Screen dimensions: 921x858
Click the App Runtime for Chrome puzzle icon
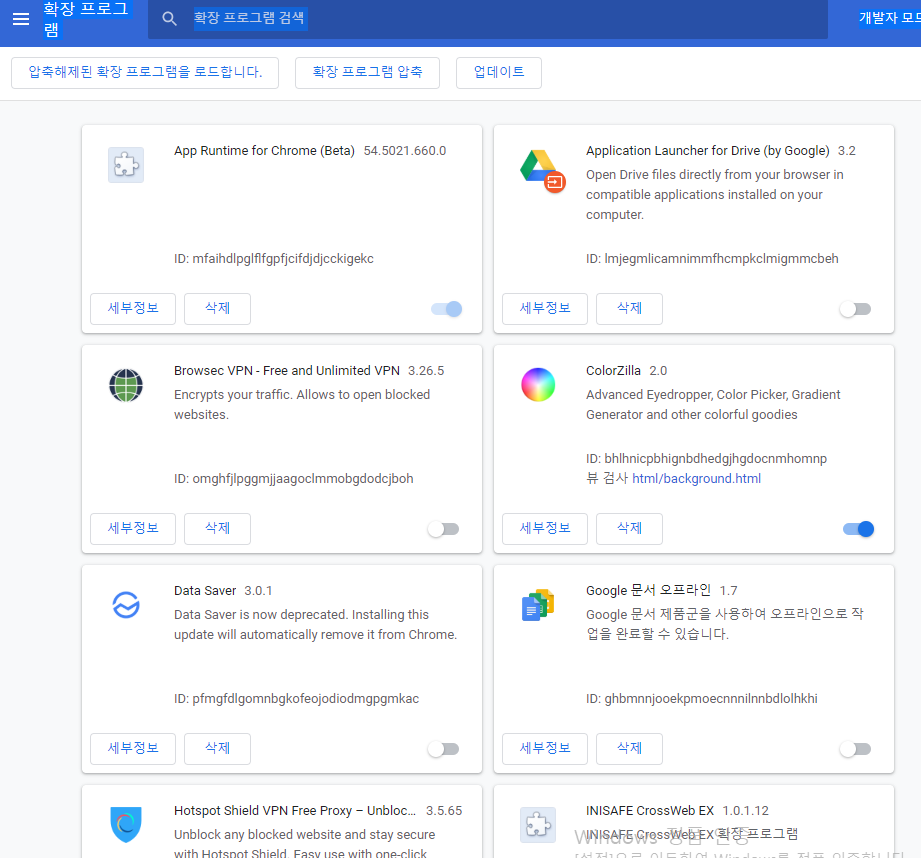126,165
